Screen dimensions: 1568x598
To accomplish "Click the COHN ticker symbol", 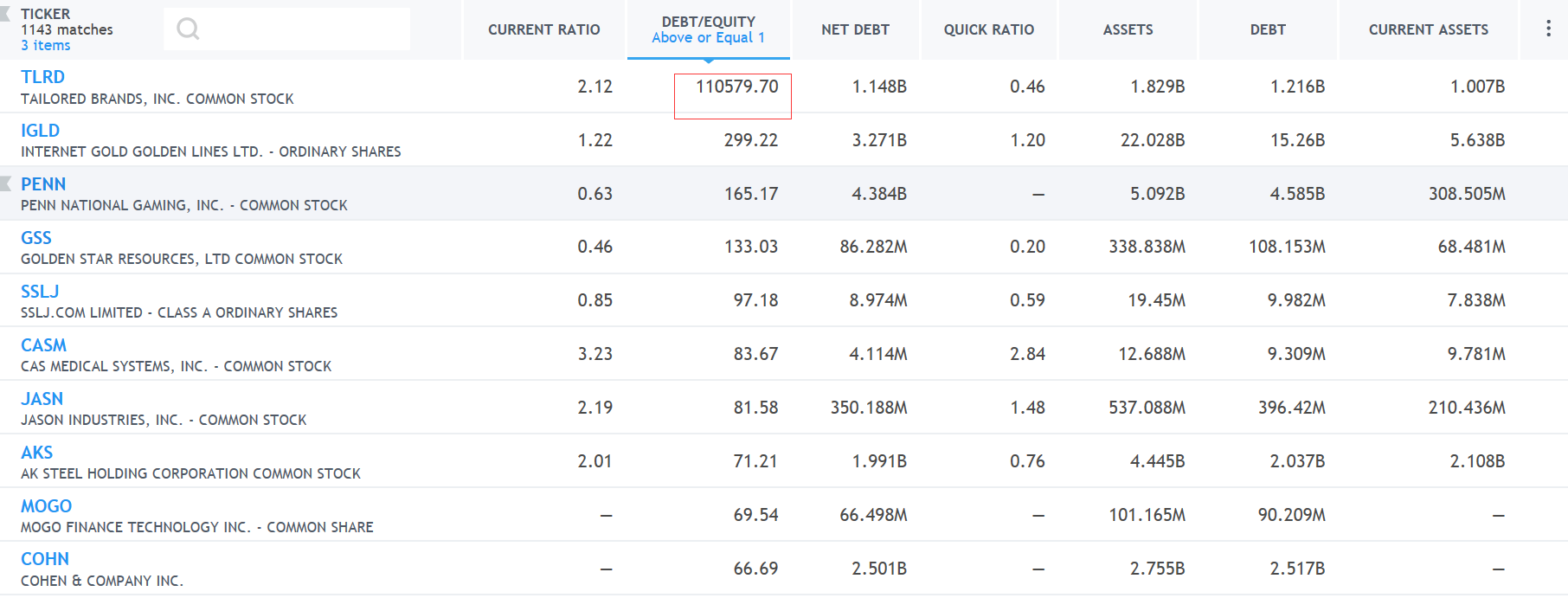I will [x=45, y=559].
